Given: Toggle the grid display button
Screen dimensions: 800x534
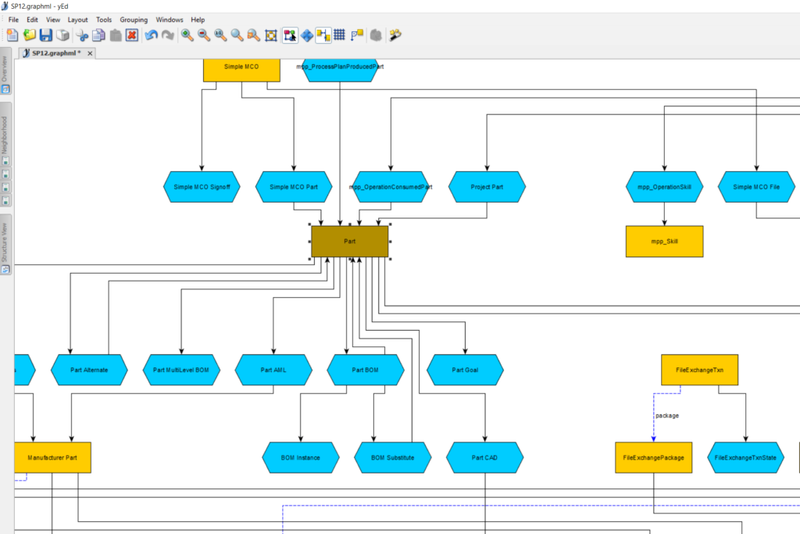Looking at the screenshot, I should pyautogui.click(x=339, y=35).
